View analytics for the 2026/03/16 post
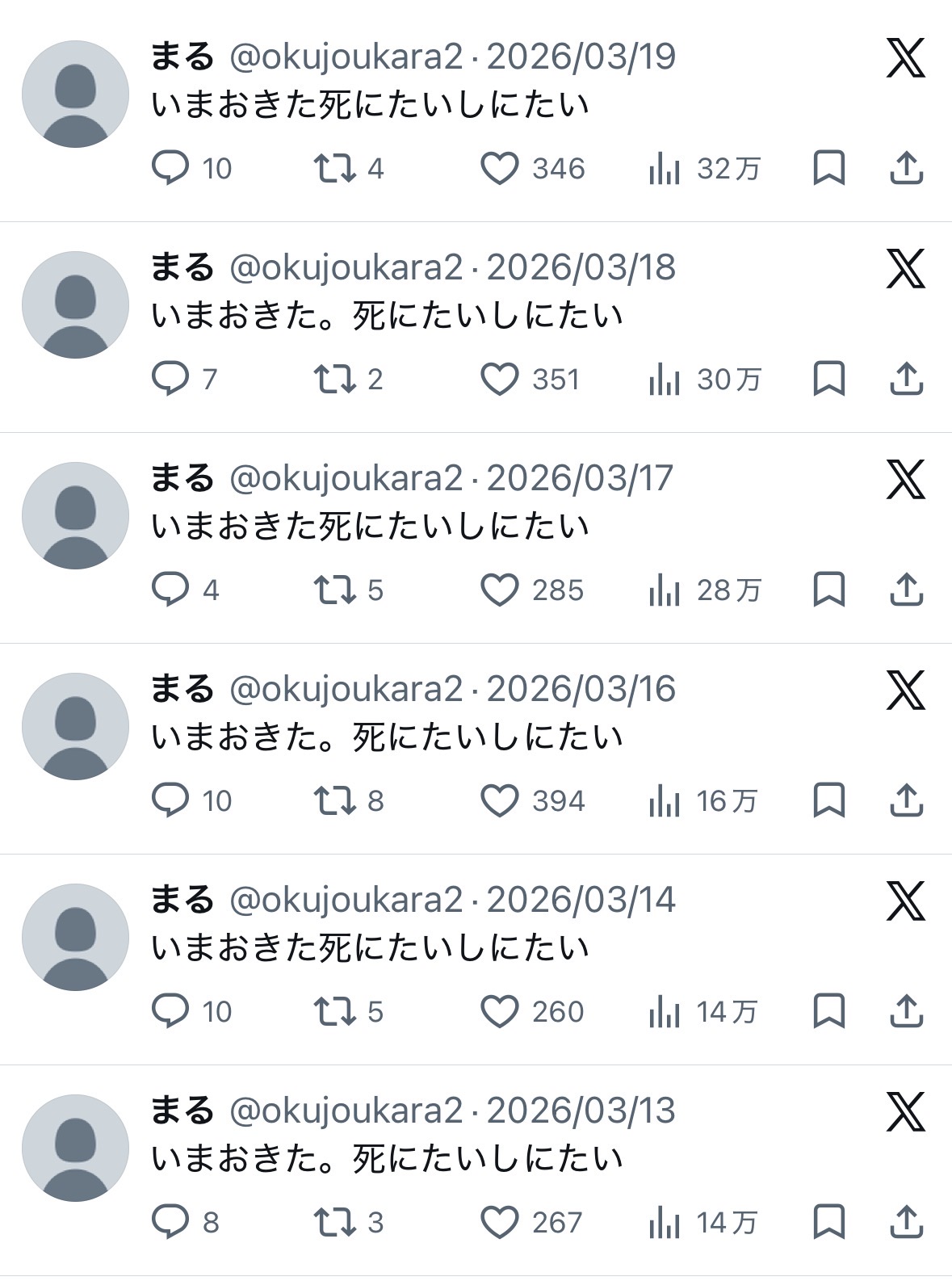This screenshot has height=1285, width=952. tap(664, 801)
